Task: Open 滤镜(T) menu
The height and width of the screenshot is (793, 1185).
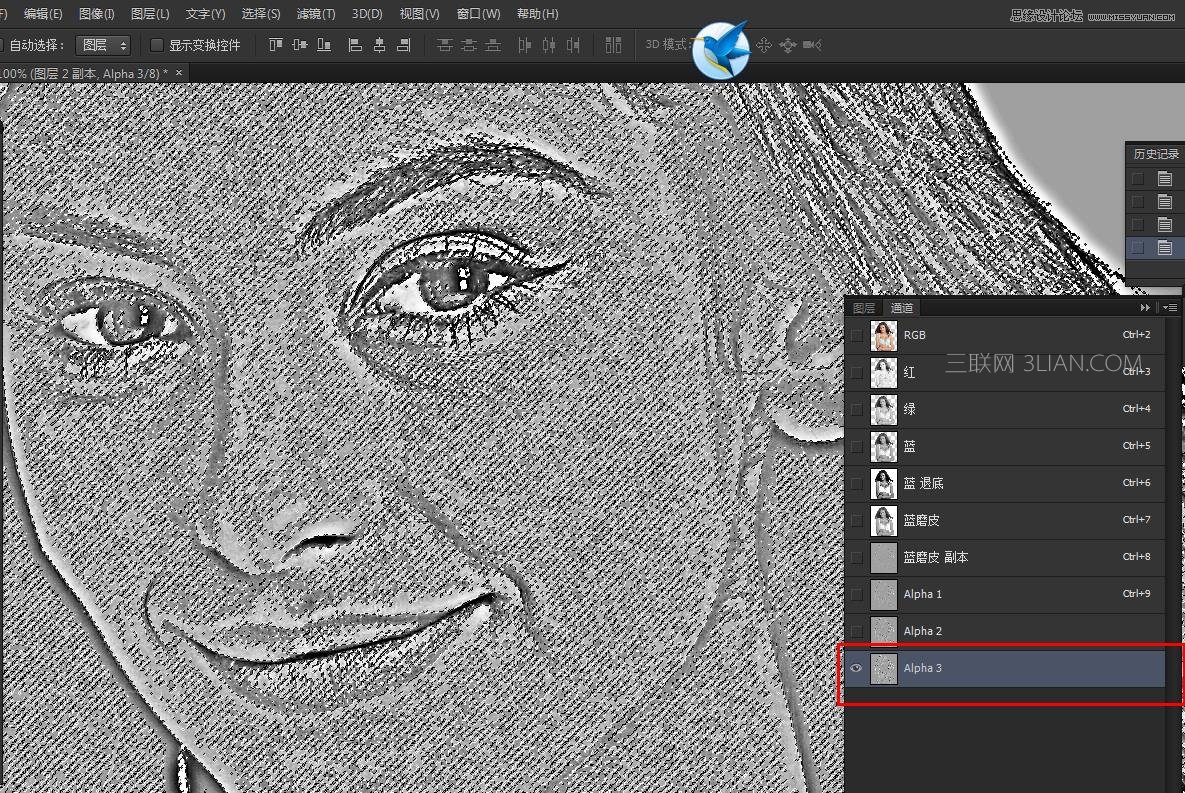Action: 316,14
